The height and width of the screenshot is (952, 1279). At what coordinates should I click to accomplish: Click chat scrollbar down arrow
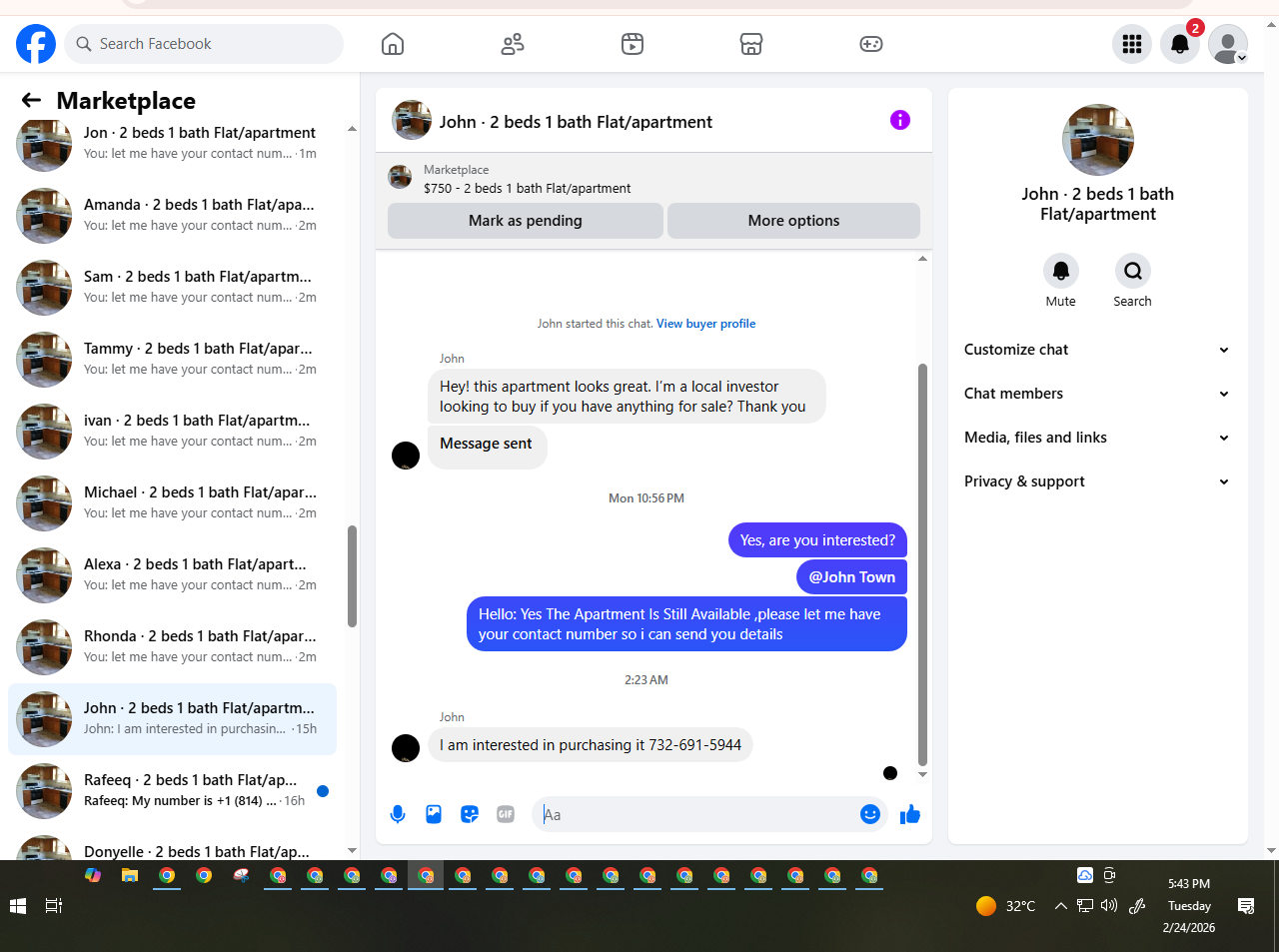[x=922, y=774]
